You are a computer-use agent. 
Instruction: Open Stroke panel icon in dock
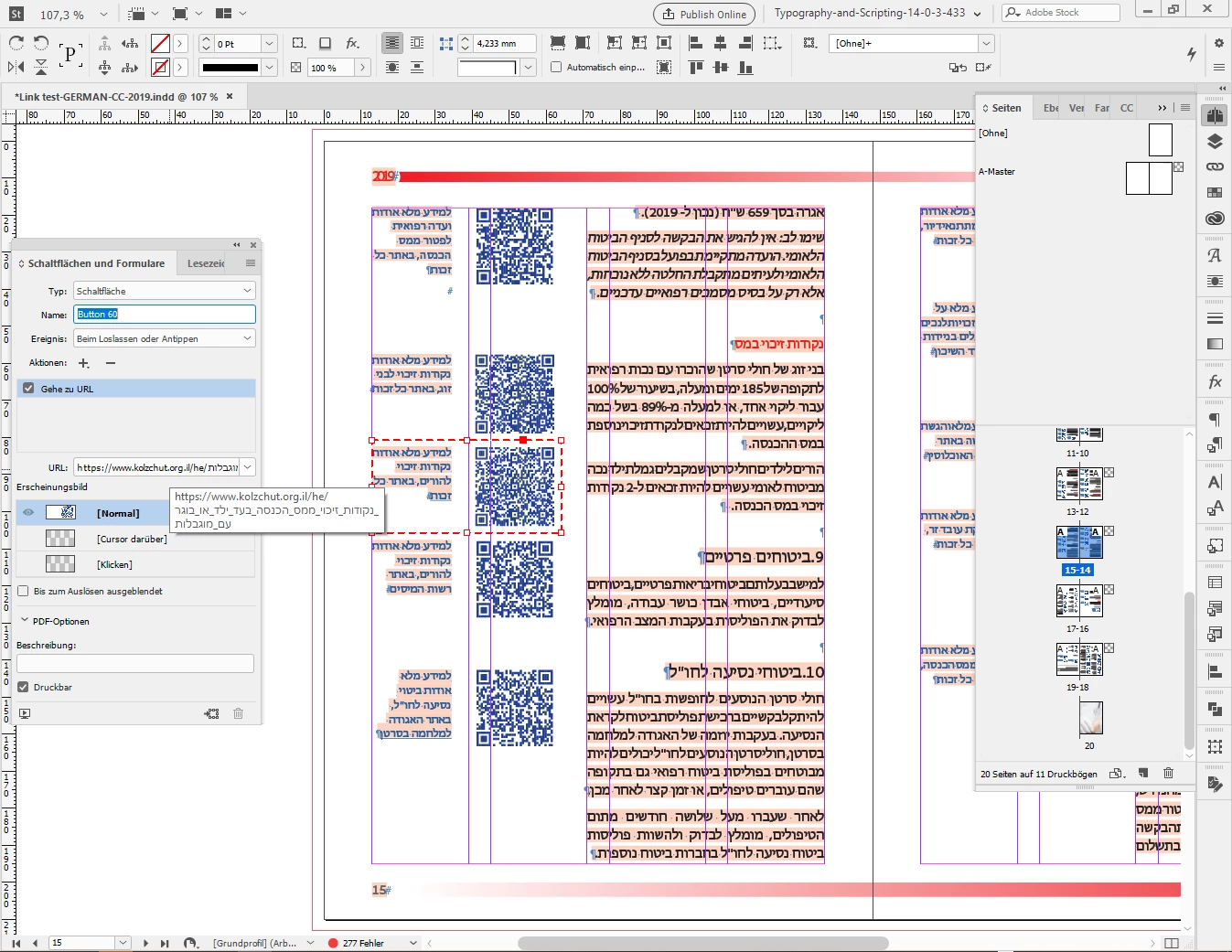[1215, 318]
